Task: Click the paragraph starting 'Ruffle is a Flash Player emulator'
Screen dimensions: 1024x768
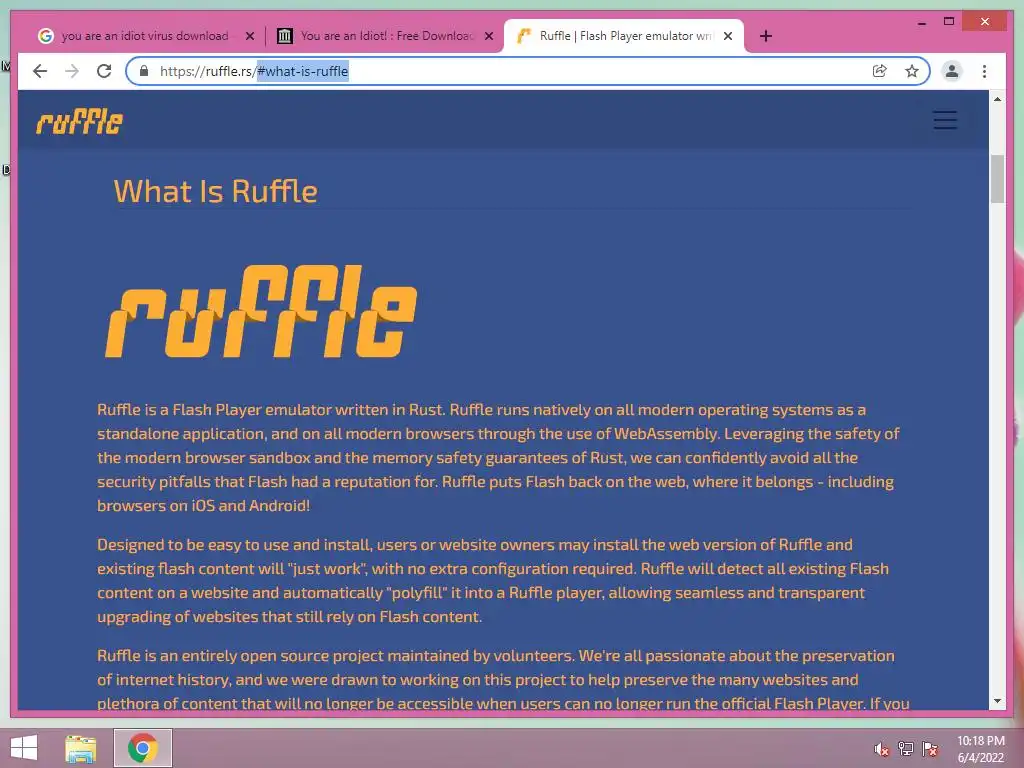Action: coord(499,457)
